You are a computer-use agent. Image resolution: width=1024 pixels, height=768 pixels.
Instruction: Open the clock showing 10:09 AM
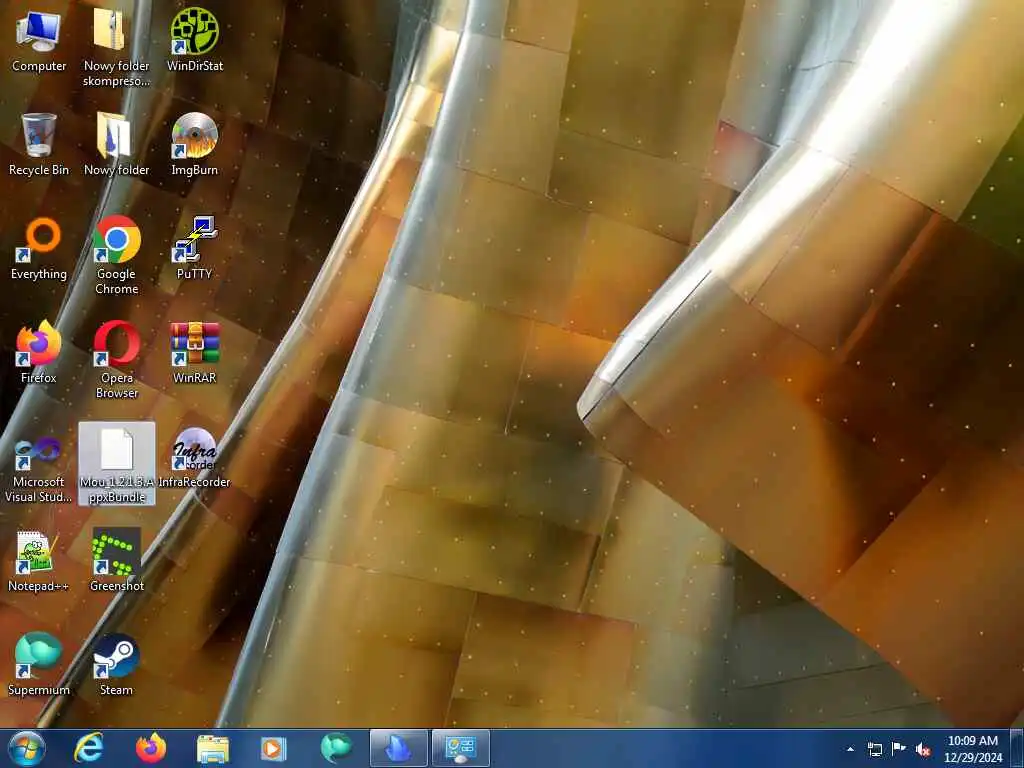point(972,749)
